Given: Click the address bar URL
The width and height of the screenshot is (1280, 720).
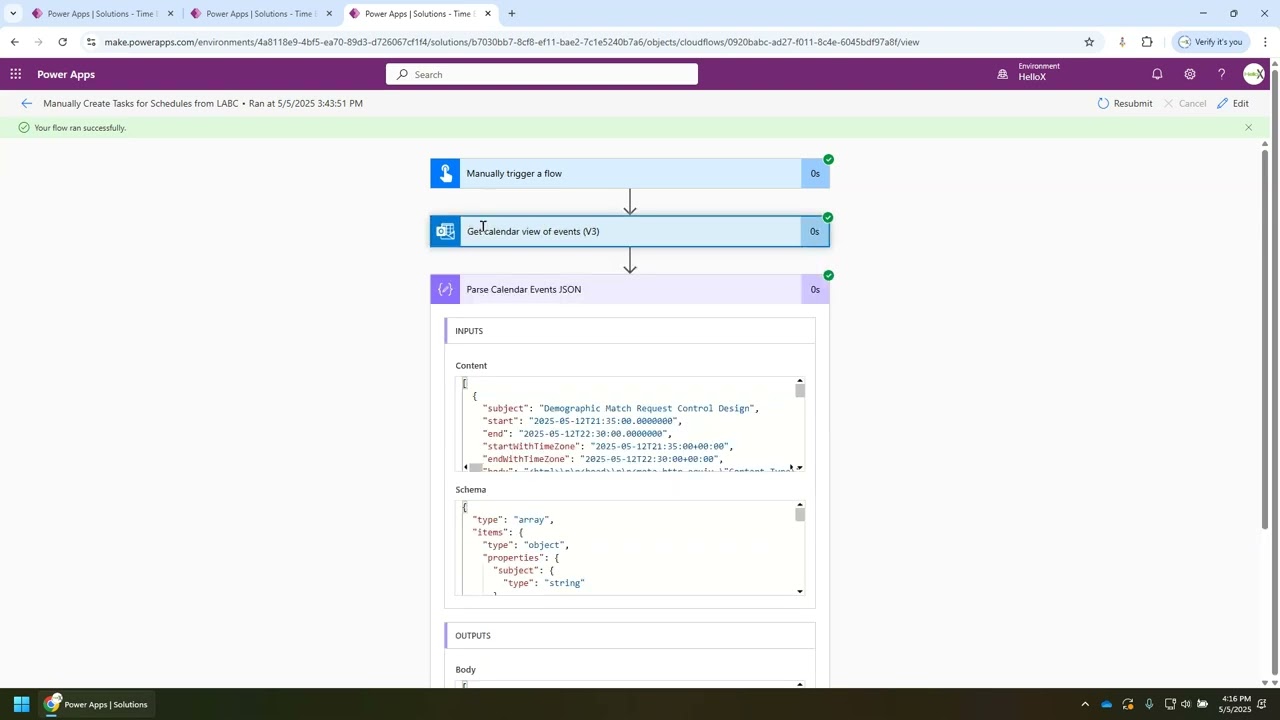Looking at the screenshot, I should tap(512, 42).
